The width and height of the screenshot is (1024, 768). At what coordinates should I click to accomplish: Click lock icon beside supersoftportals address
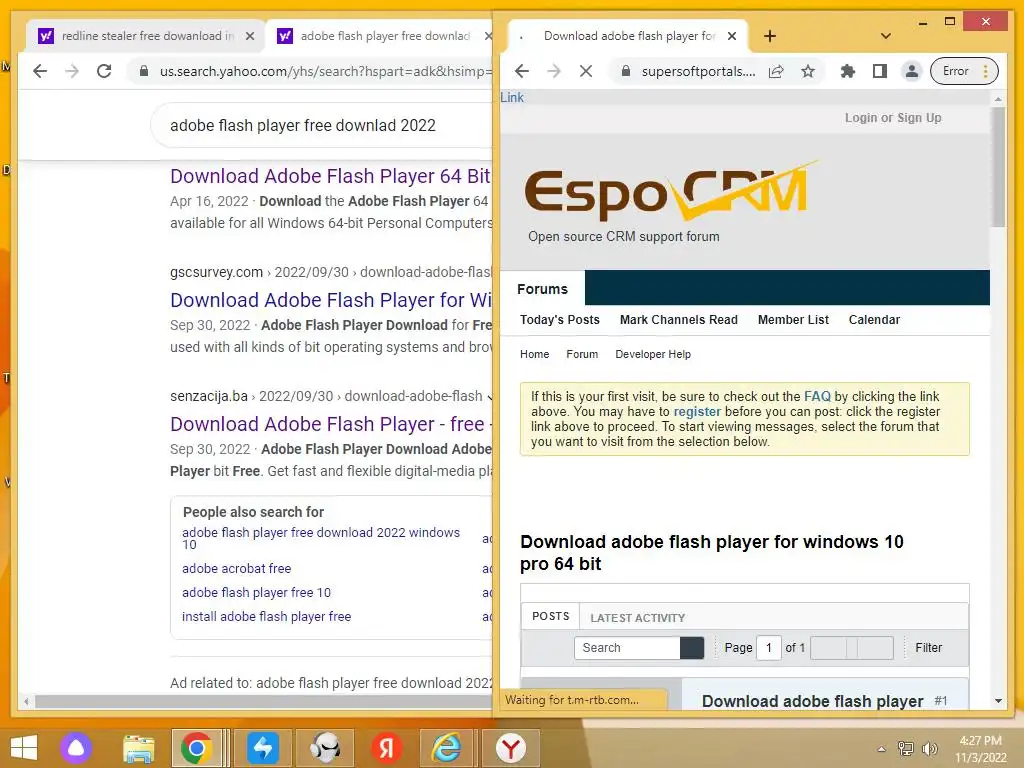(626, 71)
